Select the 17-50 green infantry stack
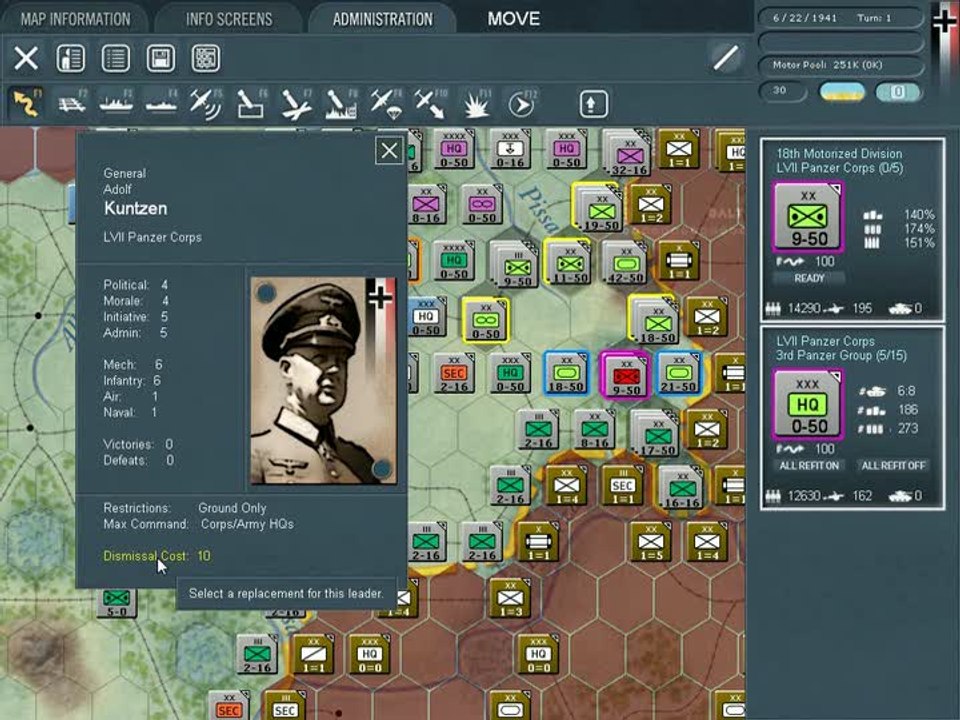 tap(654, 432)
